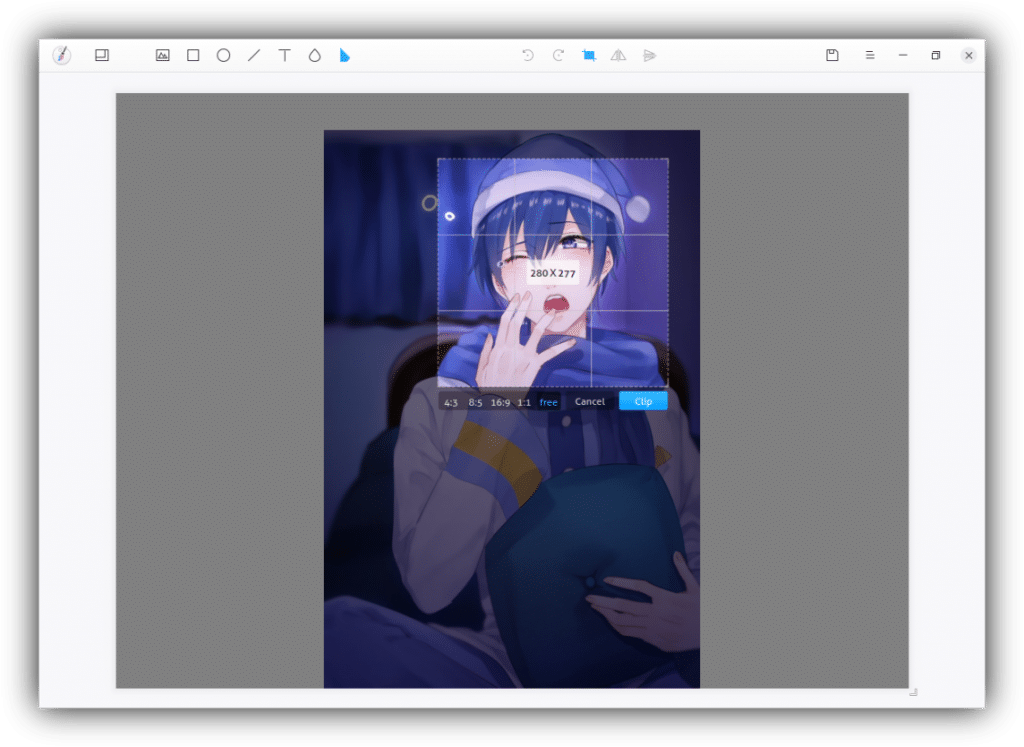Select the text tool
Viewport: 1024px width, 747px height.
tap(284, 55)
